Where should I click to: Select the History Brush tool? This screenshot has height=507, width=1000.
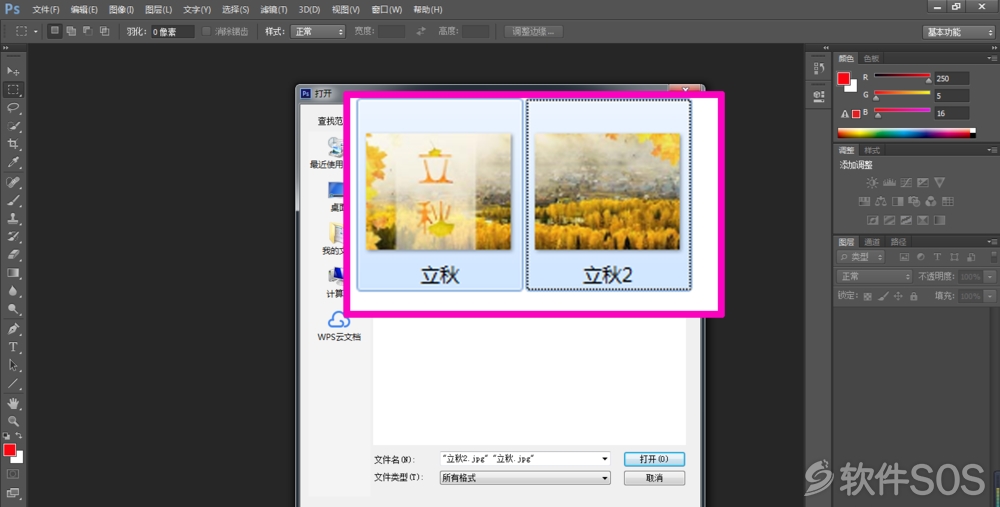coord(13,237)
